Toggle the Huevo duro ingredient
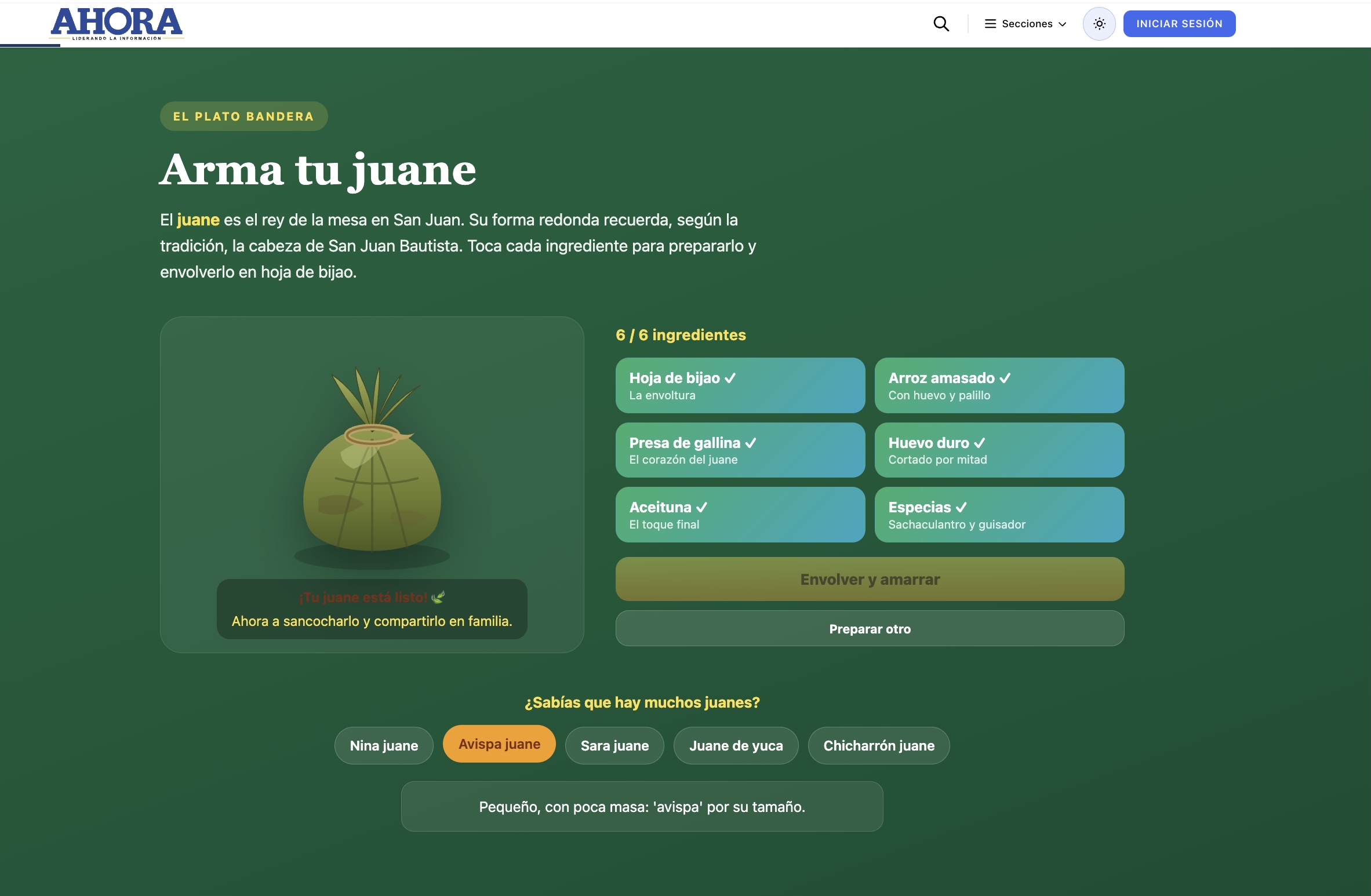 coord(999,450)
